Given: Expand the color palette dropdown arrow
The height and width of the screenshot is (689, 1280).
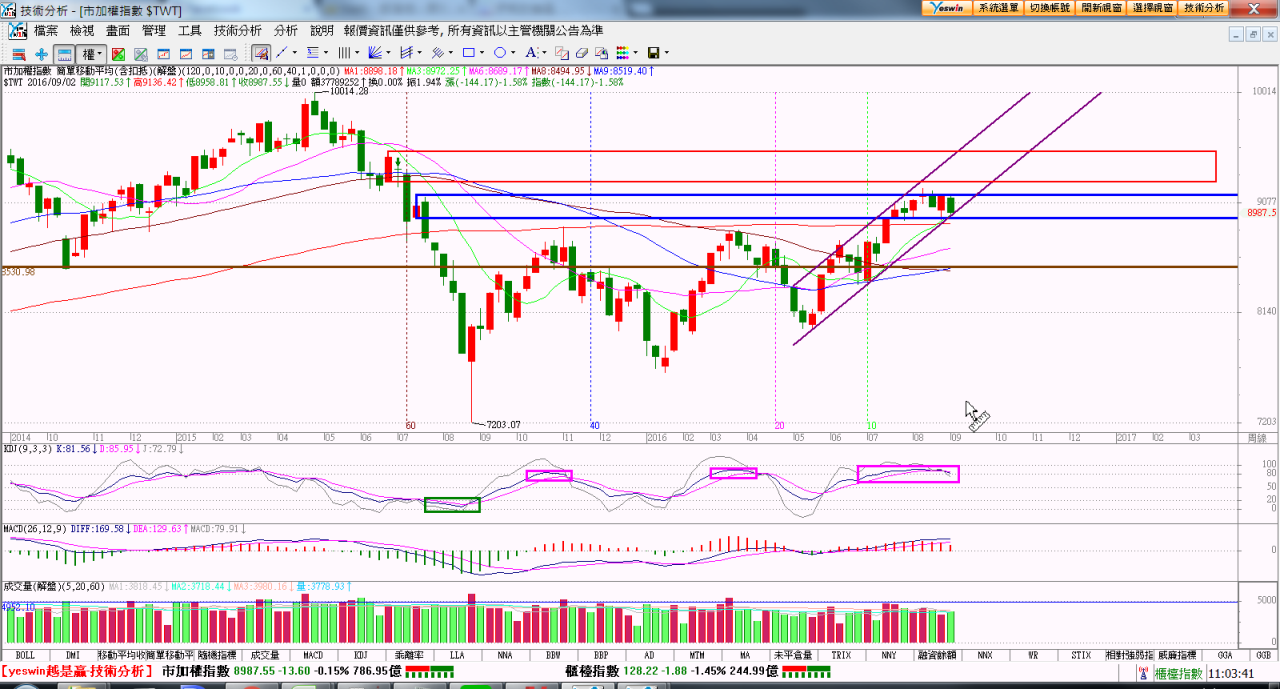Looking at the screenshot, I should coord(636,53).
